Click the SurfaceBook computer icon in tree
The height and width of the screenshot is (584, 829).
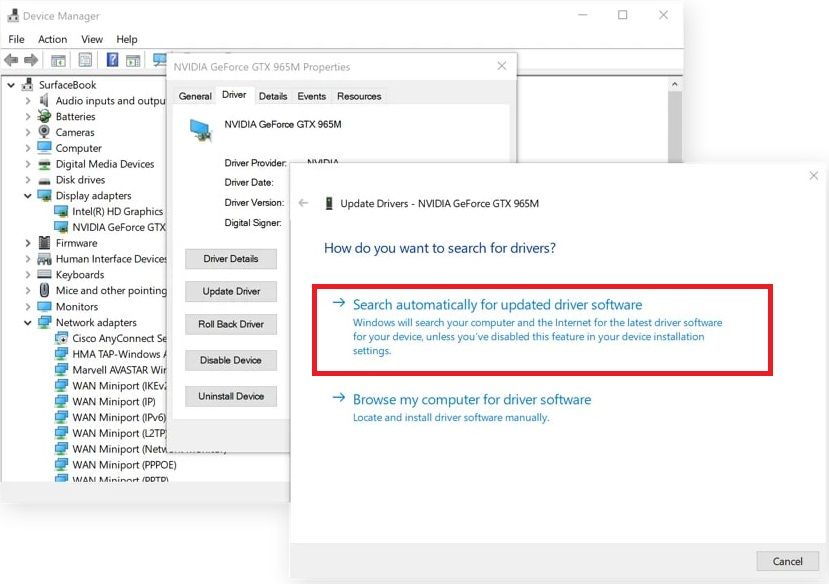click(27, 85)
